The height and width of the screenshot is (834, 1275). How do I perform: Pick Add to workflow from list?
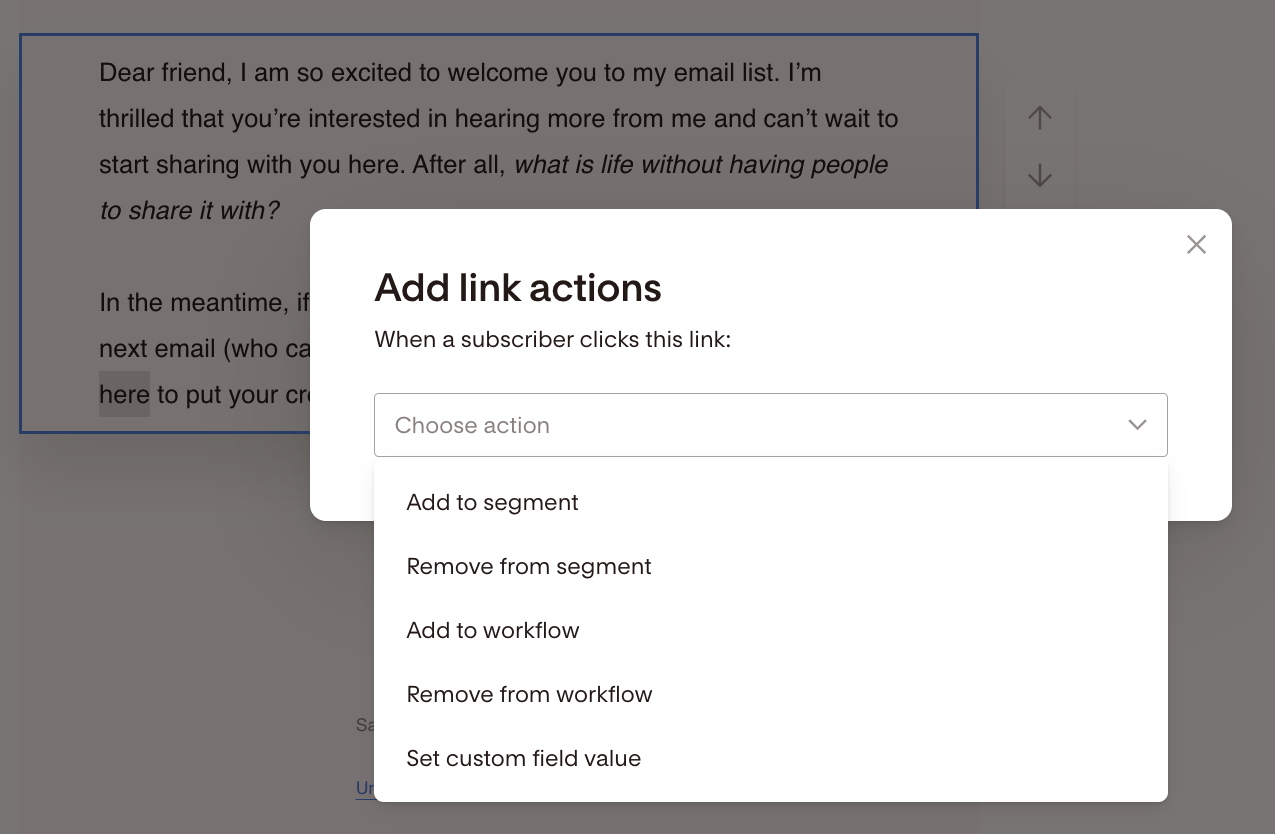771,630
